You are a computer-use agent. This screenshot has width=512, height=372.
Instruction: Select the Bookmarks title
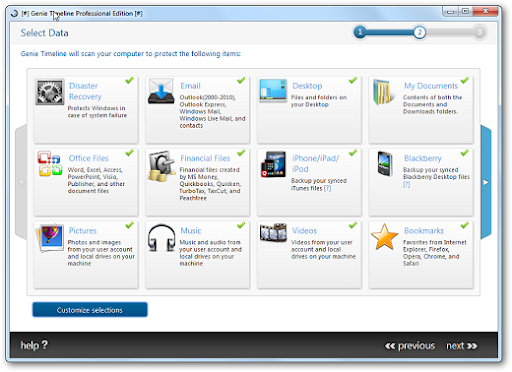point(424,231)
